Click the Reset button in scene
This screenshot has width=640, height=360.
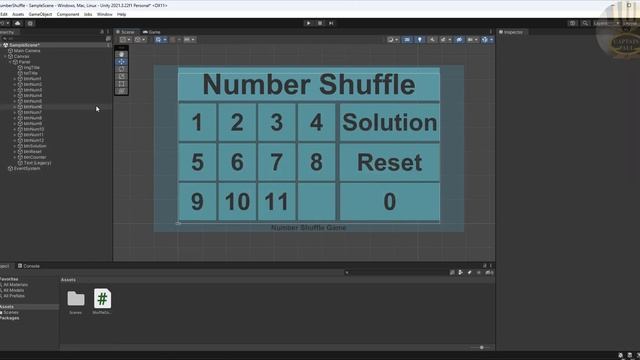coord(389,162)
